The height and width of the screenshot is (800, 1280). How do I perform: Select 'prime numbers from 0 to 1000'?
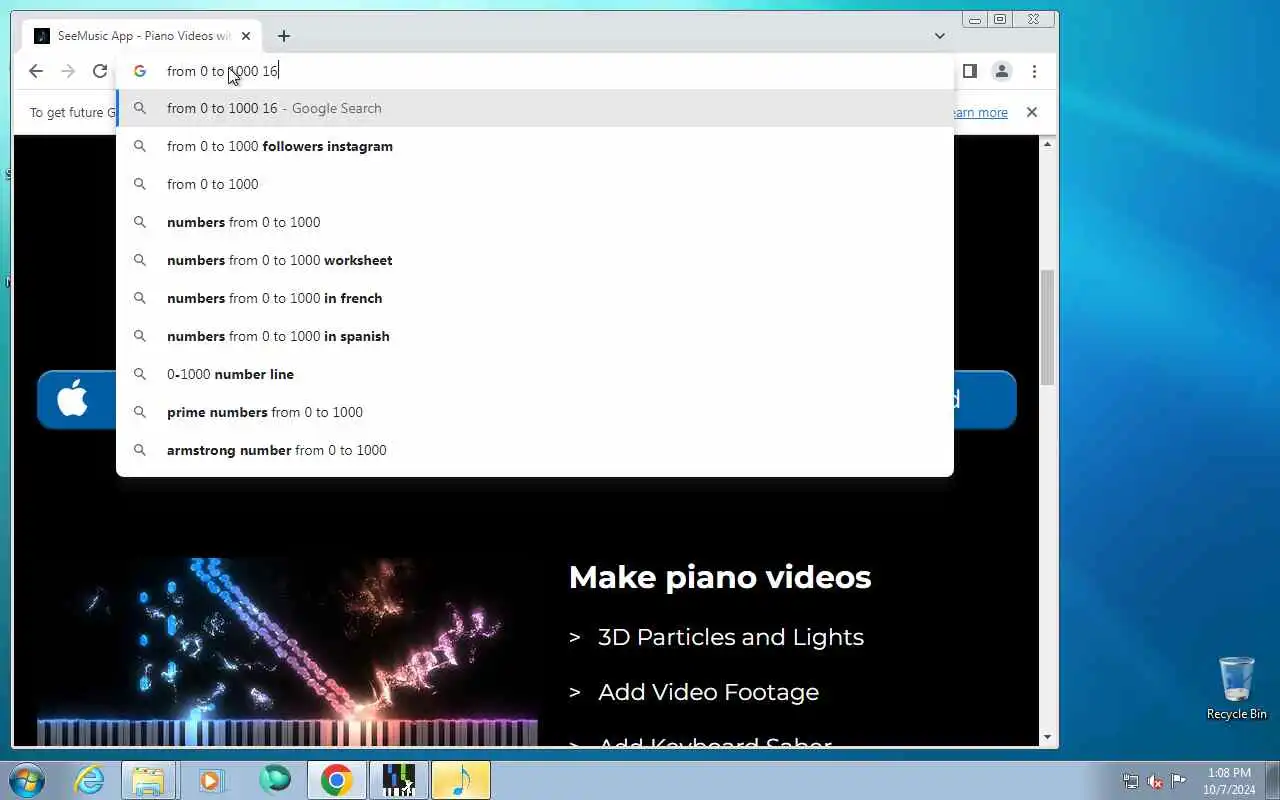535,412
